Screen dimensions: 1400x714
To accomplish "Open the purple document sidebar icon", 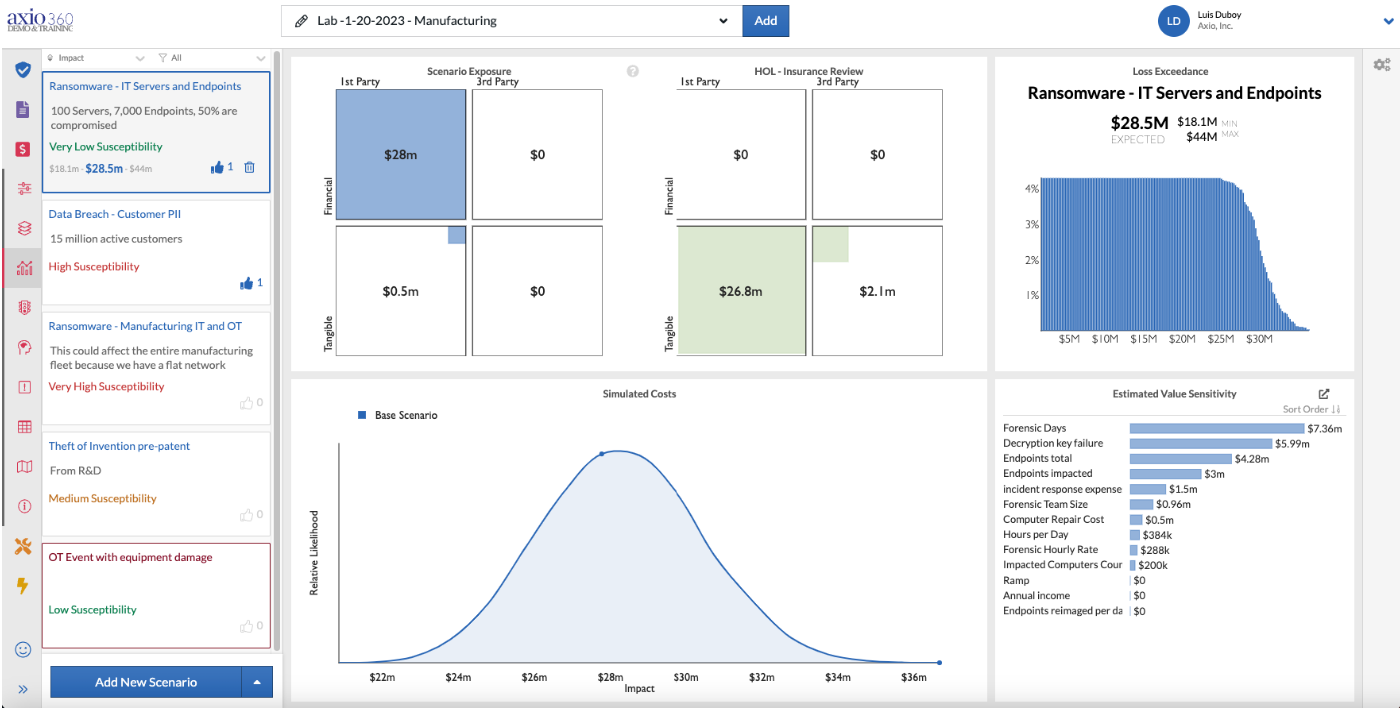I will click(x=22, y=109).
